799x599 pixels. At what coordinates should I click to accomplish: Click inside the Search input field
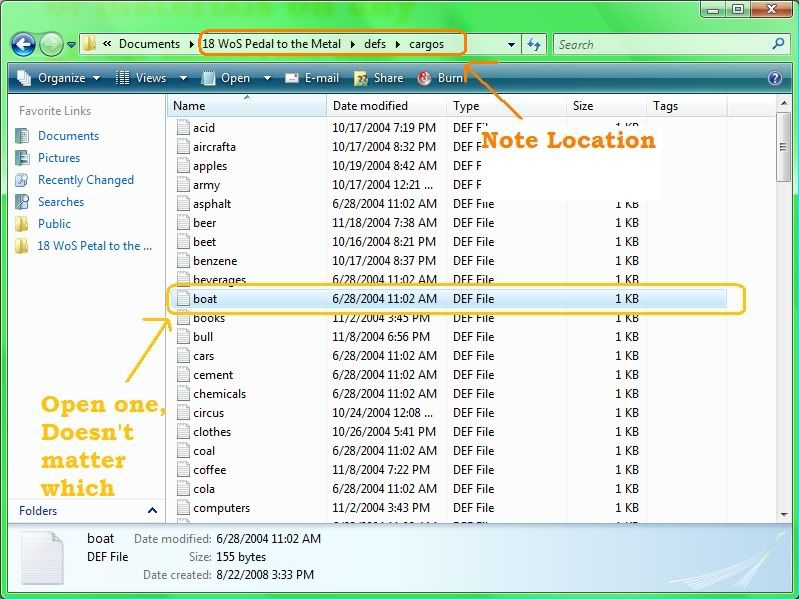click(660, 44)
